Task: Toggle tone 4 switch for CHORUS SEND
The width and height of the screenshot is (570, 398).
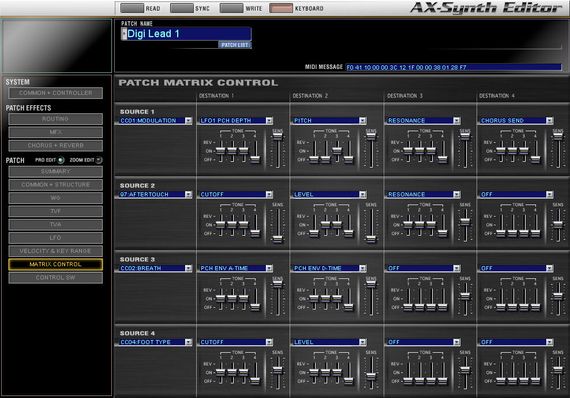Action: point(535,159)
